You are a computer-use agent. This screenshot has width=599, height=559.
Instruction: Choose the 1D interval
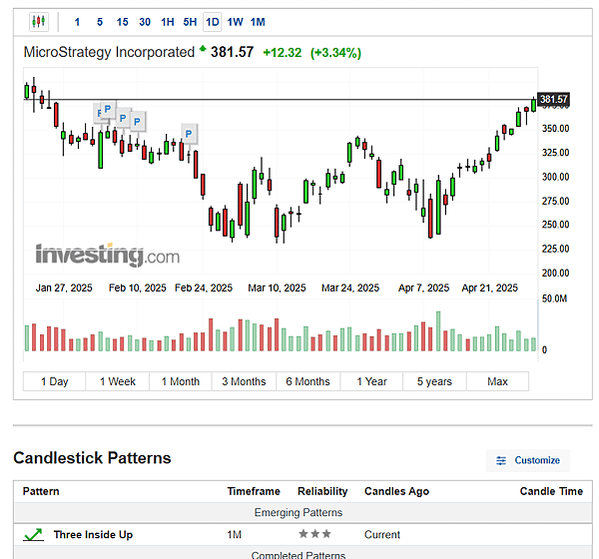click(212, 22)
